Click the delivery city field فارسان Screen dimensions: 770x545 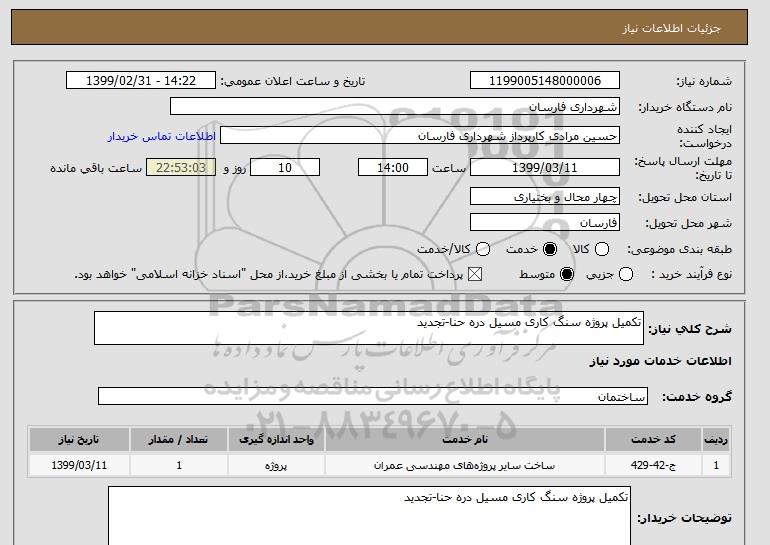(x=545, y=222)
